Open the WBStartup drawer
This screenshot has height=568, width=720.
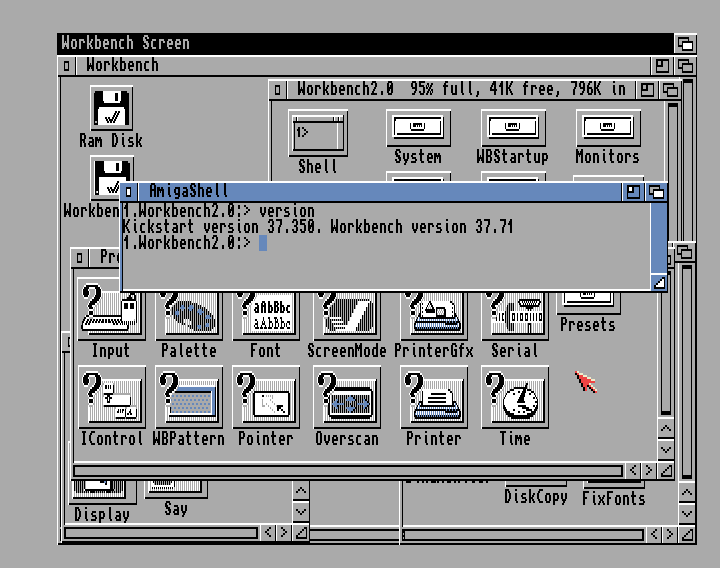tap(513, 128)
